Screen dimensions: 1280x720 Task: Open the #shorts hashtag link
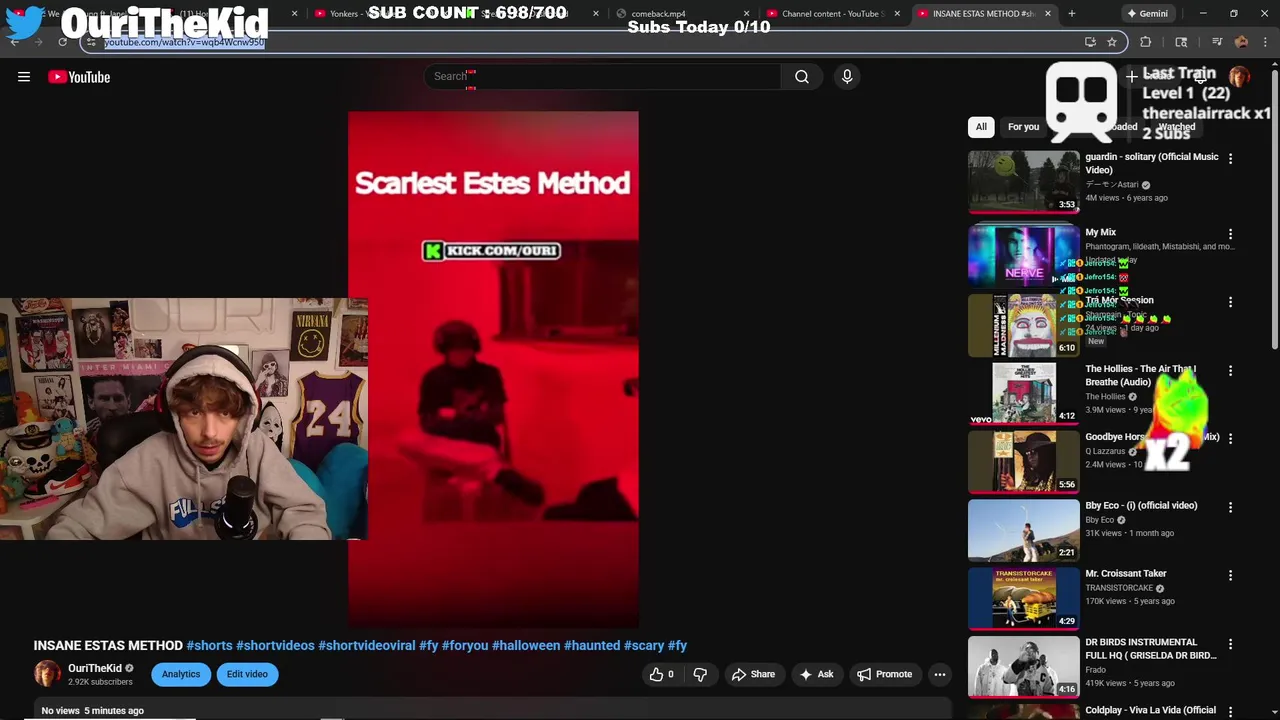click(x=209, y=646)
